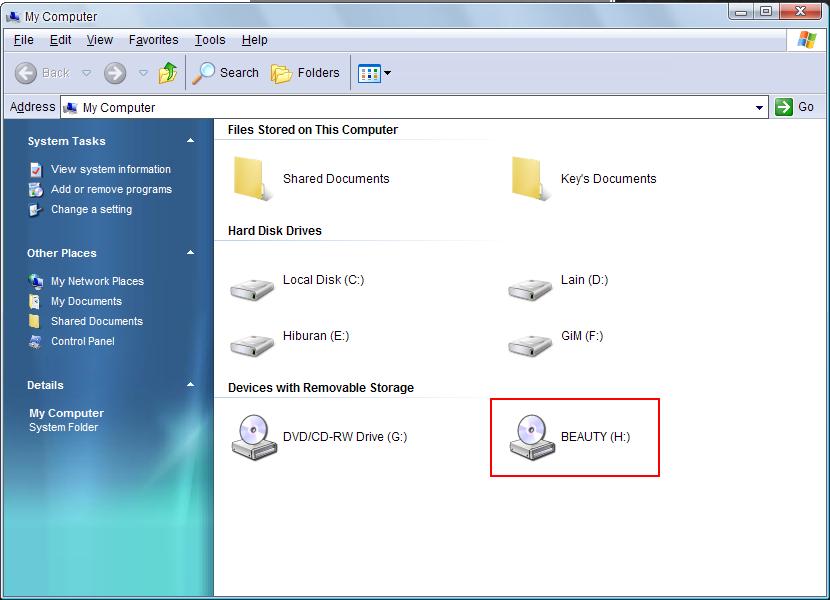Open the Back history dropdown arrow
The width and height of the screenshot is (830, 600).
[86, 73]
